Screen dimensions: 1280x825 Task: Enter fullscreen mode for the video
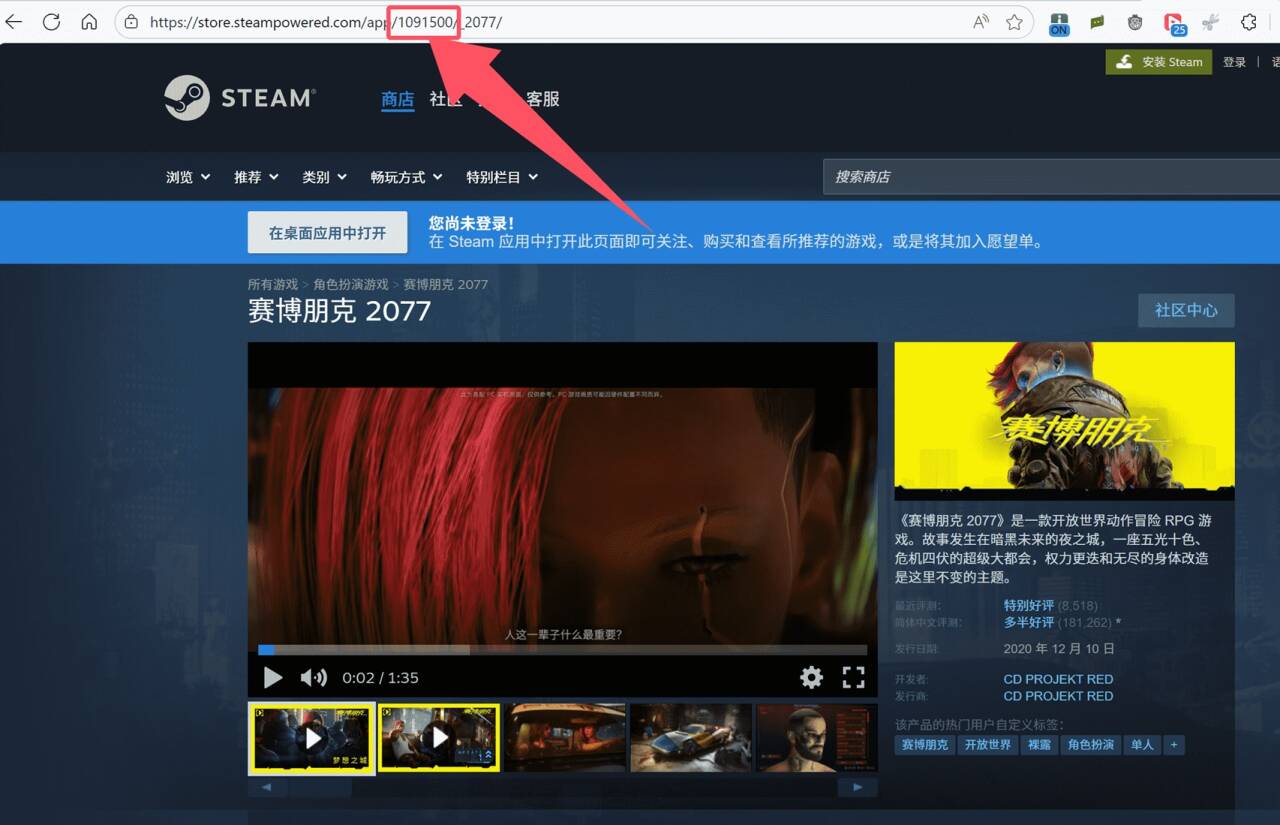[x=854, y=677]
